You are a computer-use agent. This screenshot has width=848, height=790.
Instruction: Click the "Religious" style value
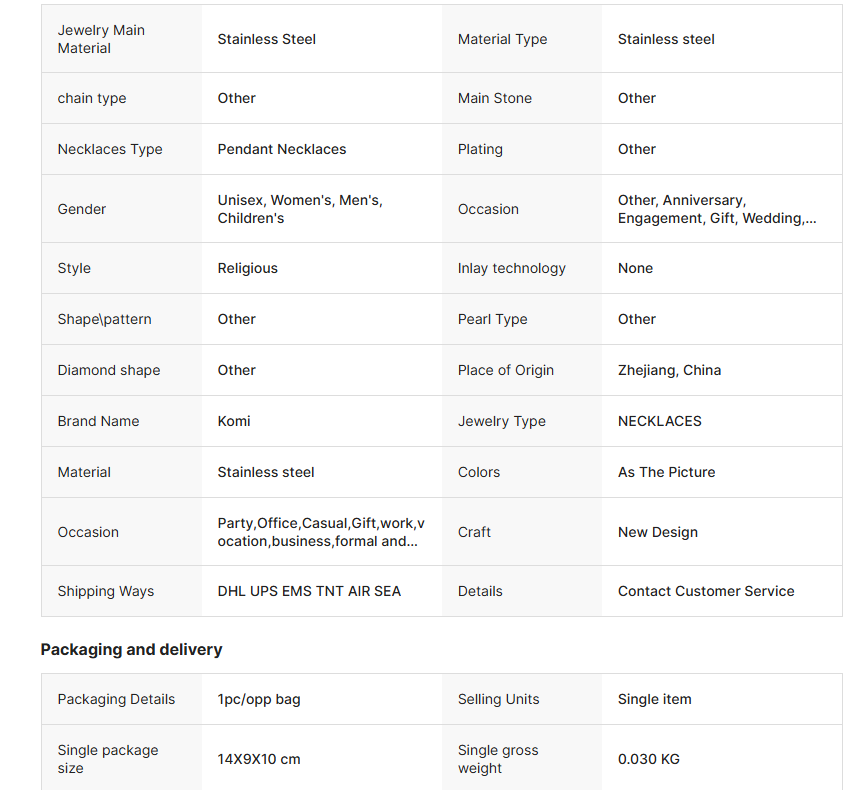click(x=248, y=268)
